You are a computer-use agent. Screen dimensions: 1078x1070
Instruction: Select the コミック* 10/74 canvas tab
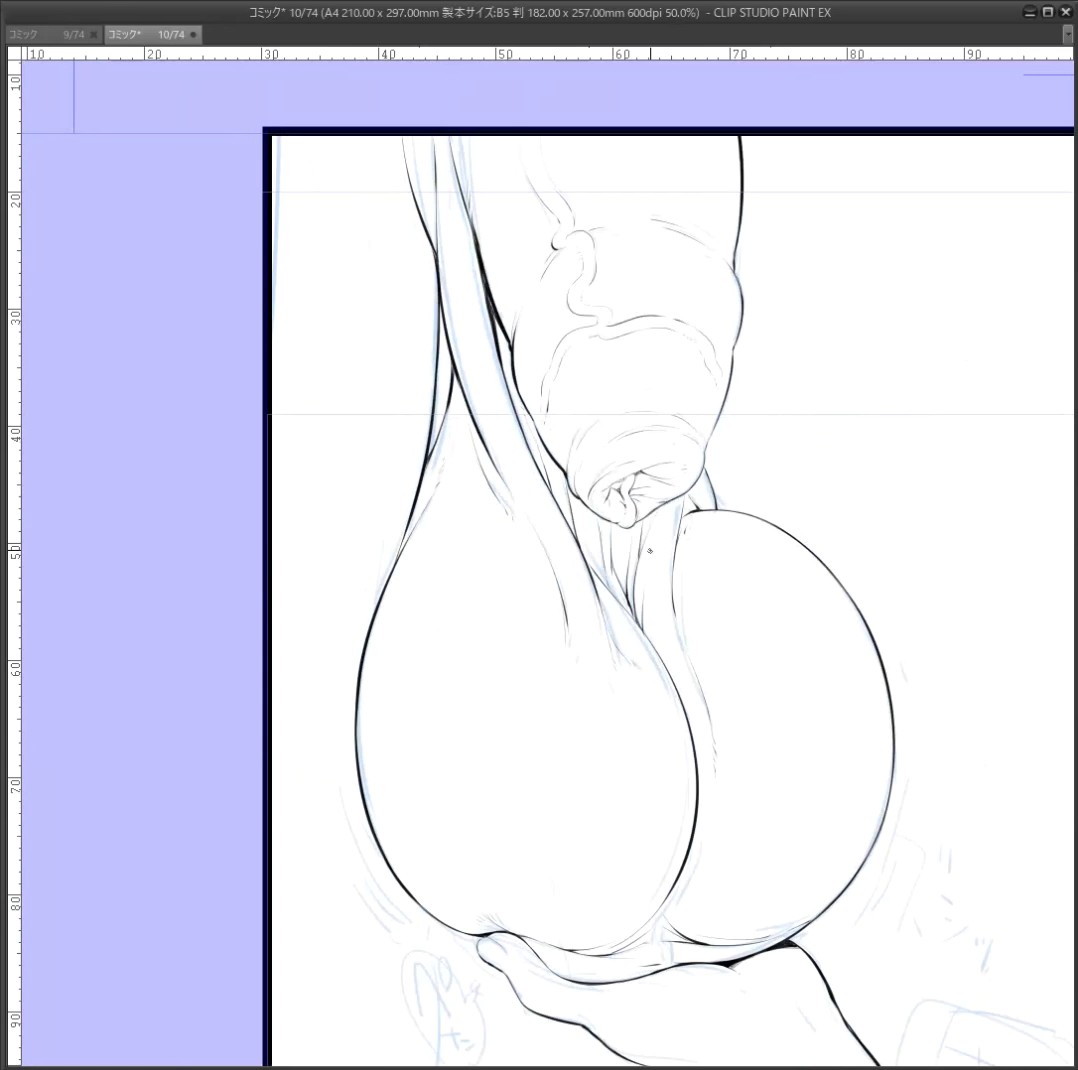tap(146, 34)
